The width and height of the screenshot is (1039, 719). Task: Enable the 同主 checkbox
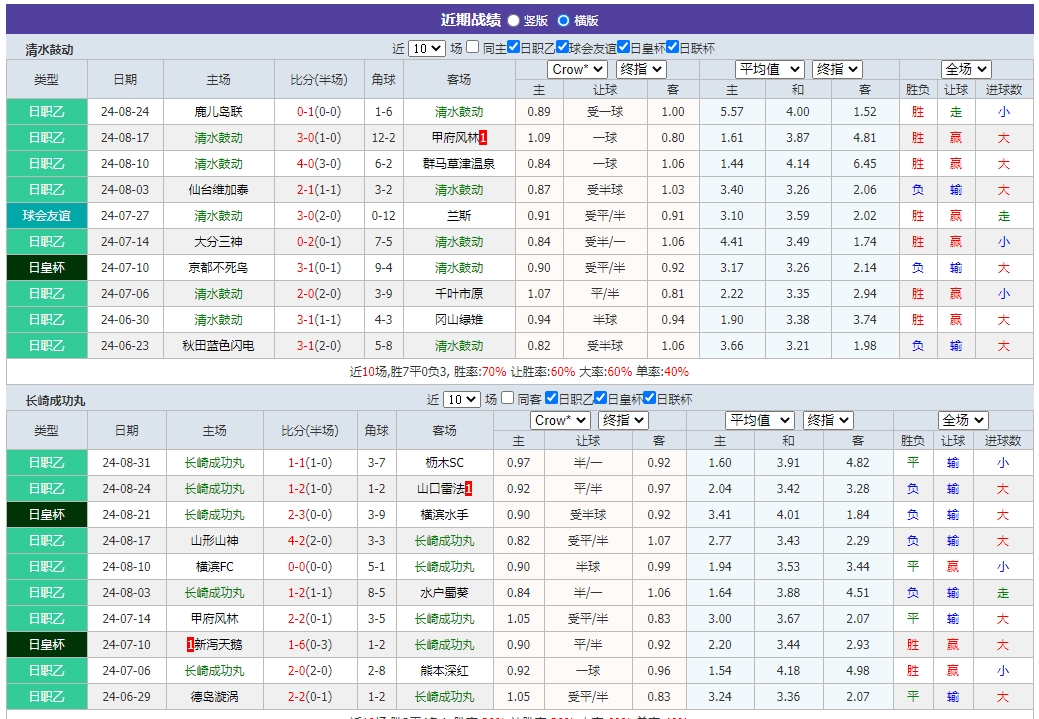tap(472, 48)
